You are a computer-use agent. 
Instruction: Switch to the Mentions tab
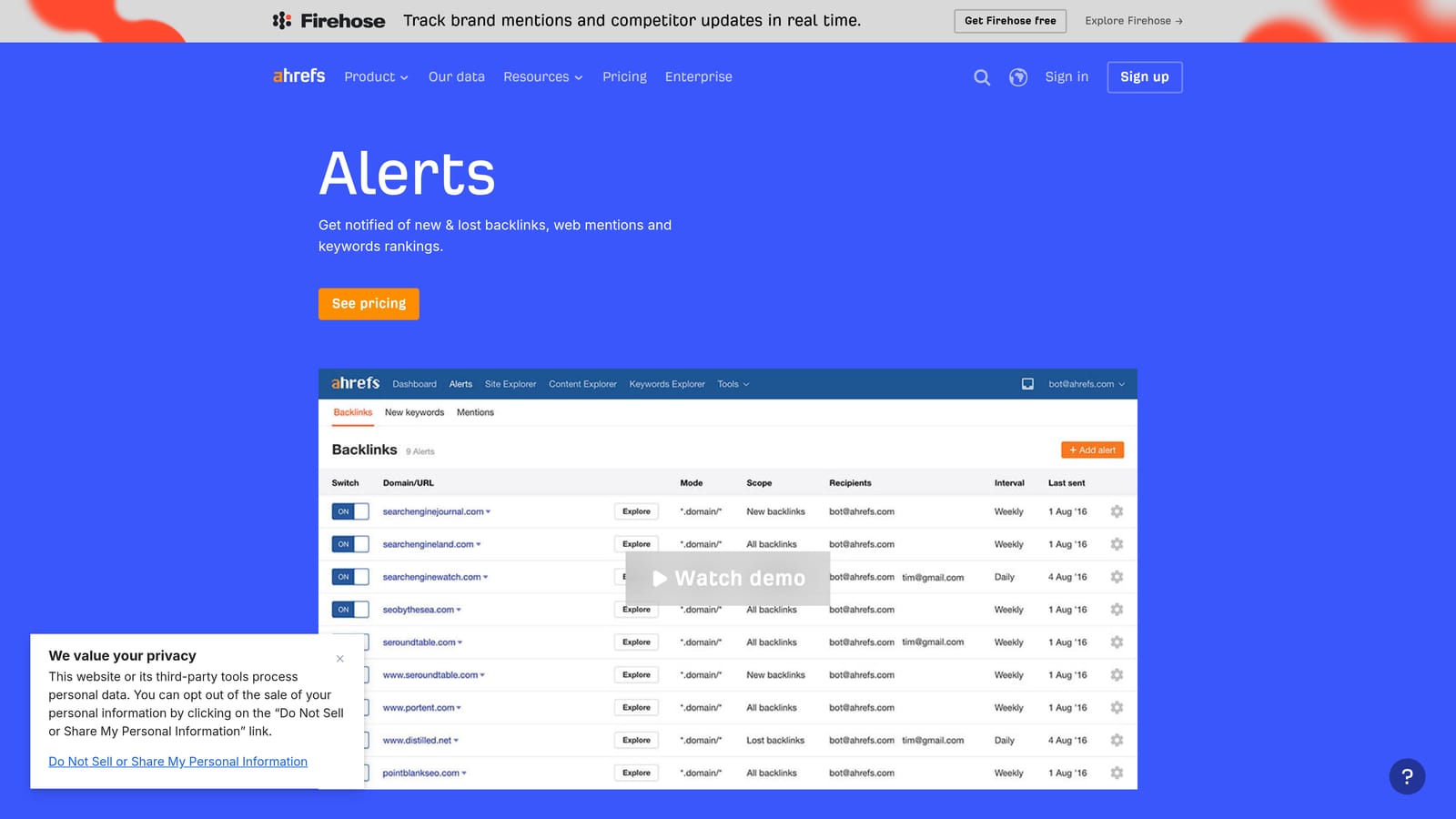point(475,412)
